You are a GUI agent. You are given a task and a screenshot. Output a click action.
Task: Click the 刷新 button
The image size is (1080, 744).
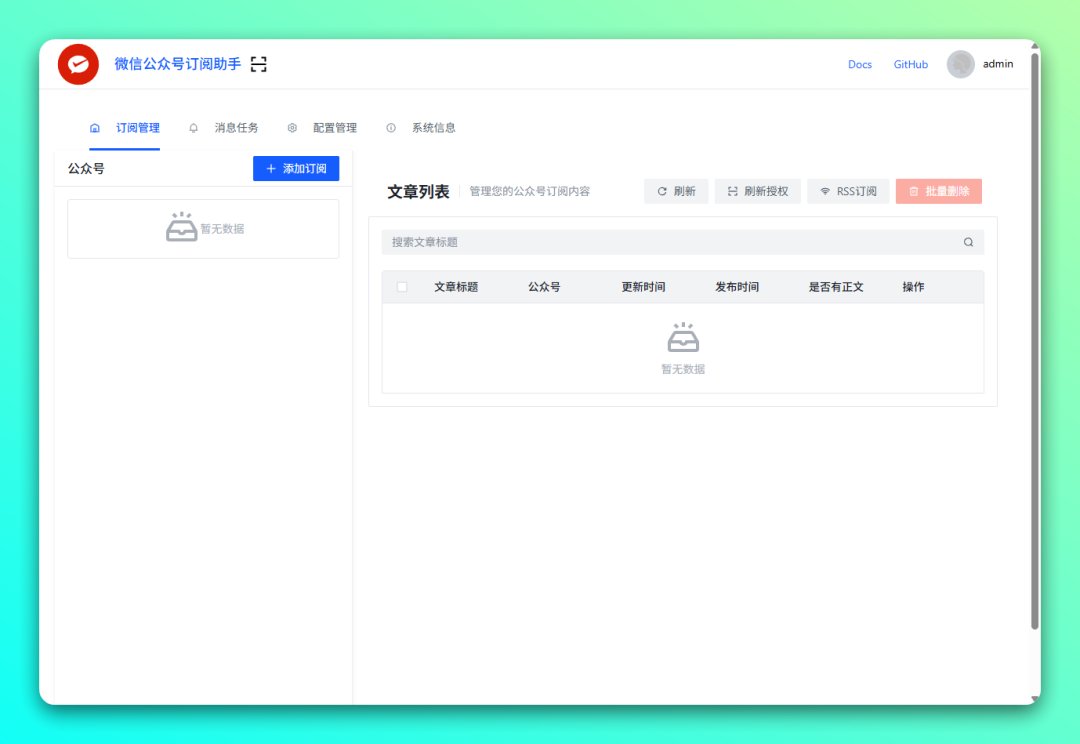click(x=676, y=192)
